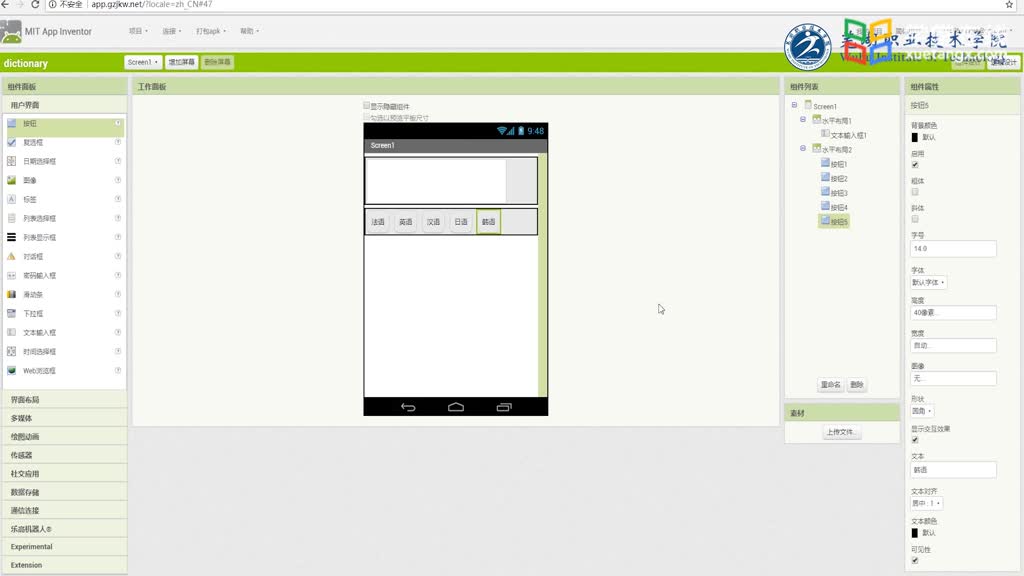Viewport: 1024px width, 576px height.
Task: Collapse the 水平布局2 tree node
Action: click(x=803, y=148)
